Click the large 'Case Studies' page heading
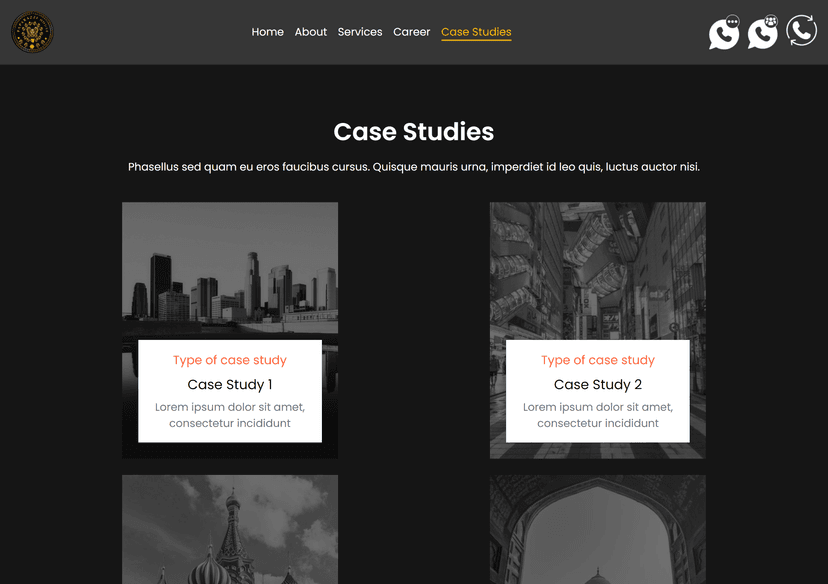This screenshot has height=584, width=828. pos(413,131)
